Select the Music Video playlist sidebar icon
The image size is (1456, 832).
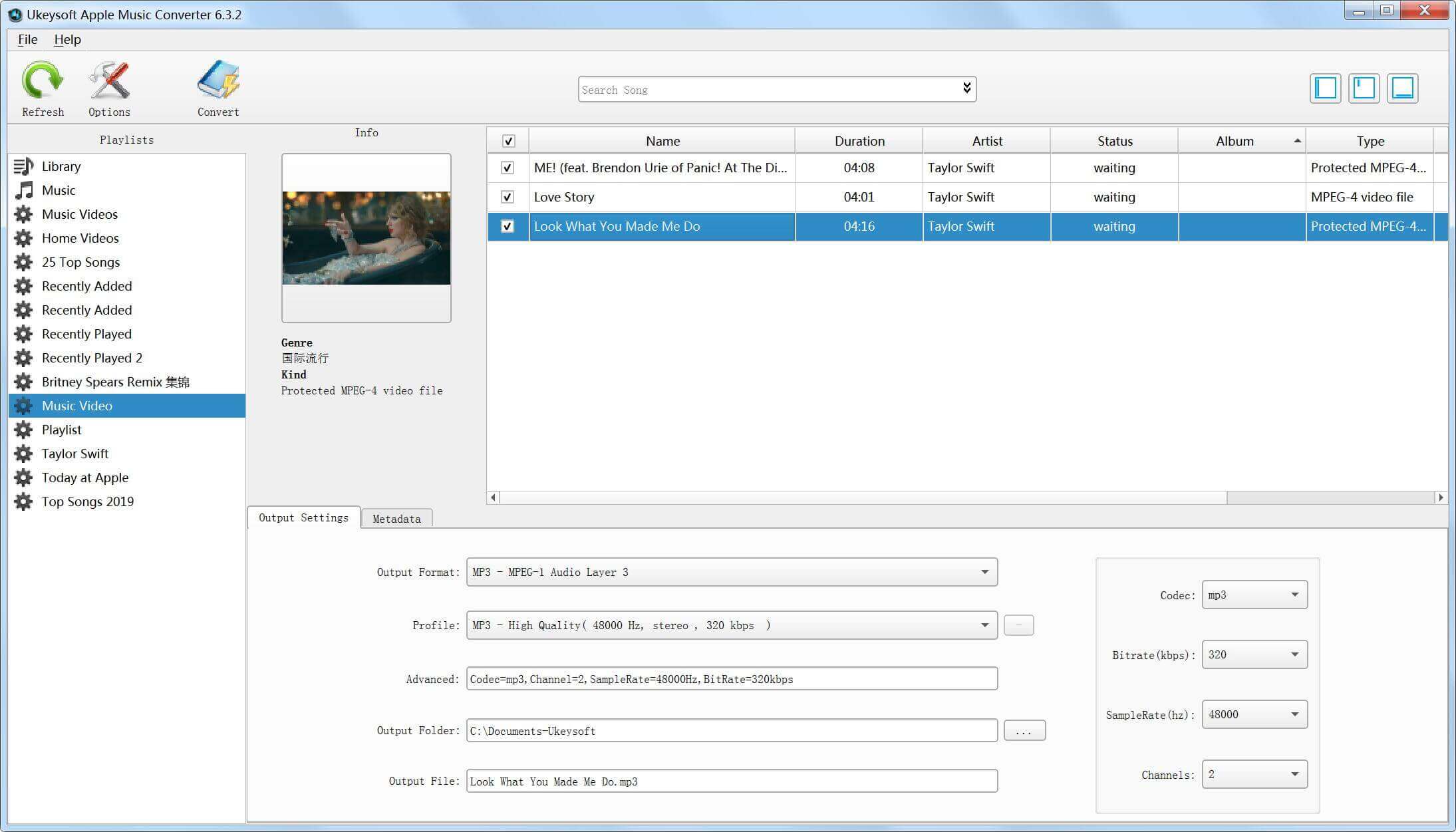pyautogui.click(x=23, y=405)
